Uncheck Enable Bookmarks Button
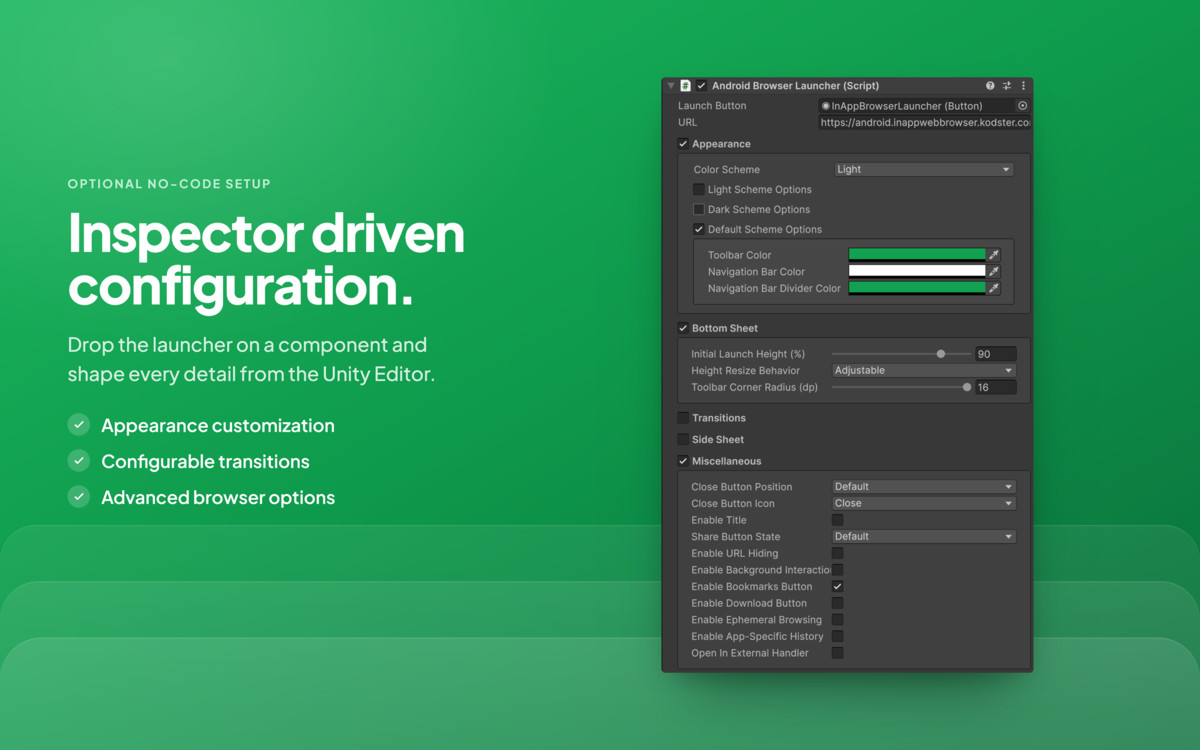The height and width of the screenshot is (750, 1200). pos(838,586)
